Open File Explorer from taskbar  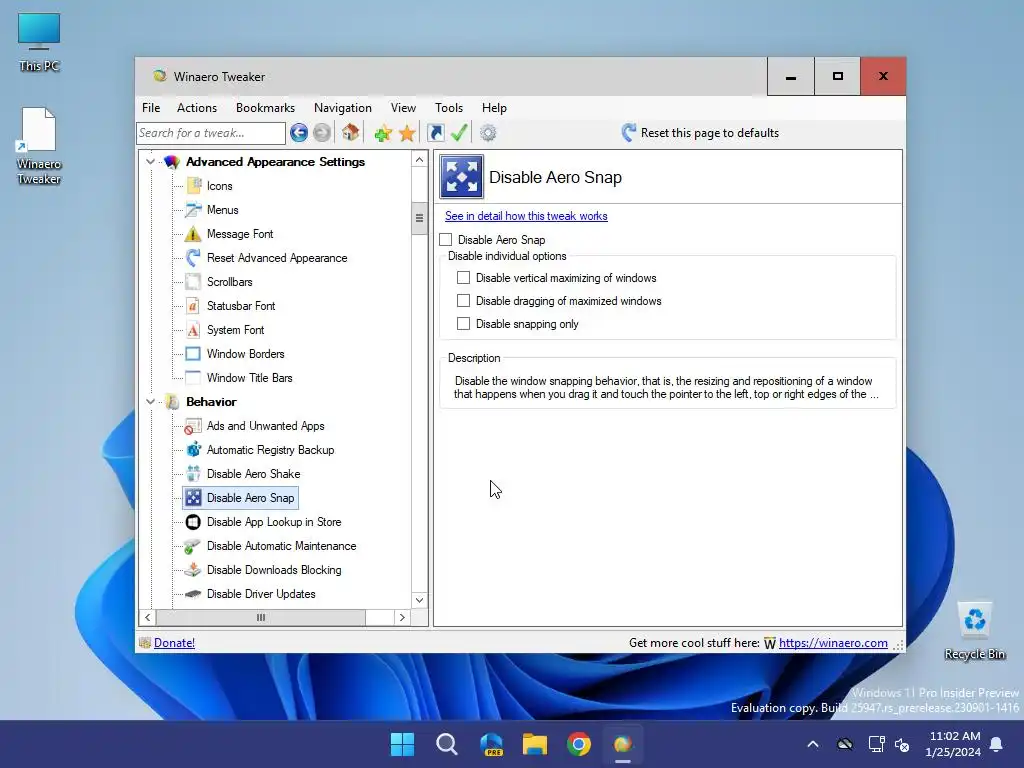point(535,744)
